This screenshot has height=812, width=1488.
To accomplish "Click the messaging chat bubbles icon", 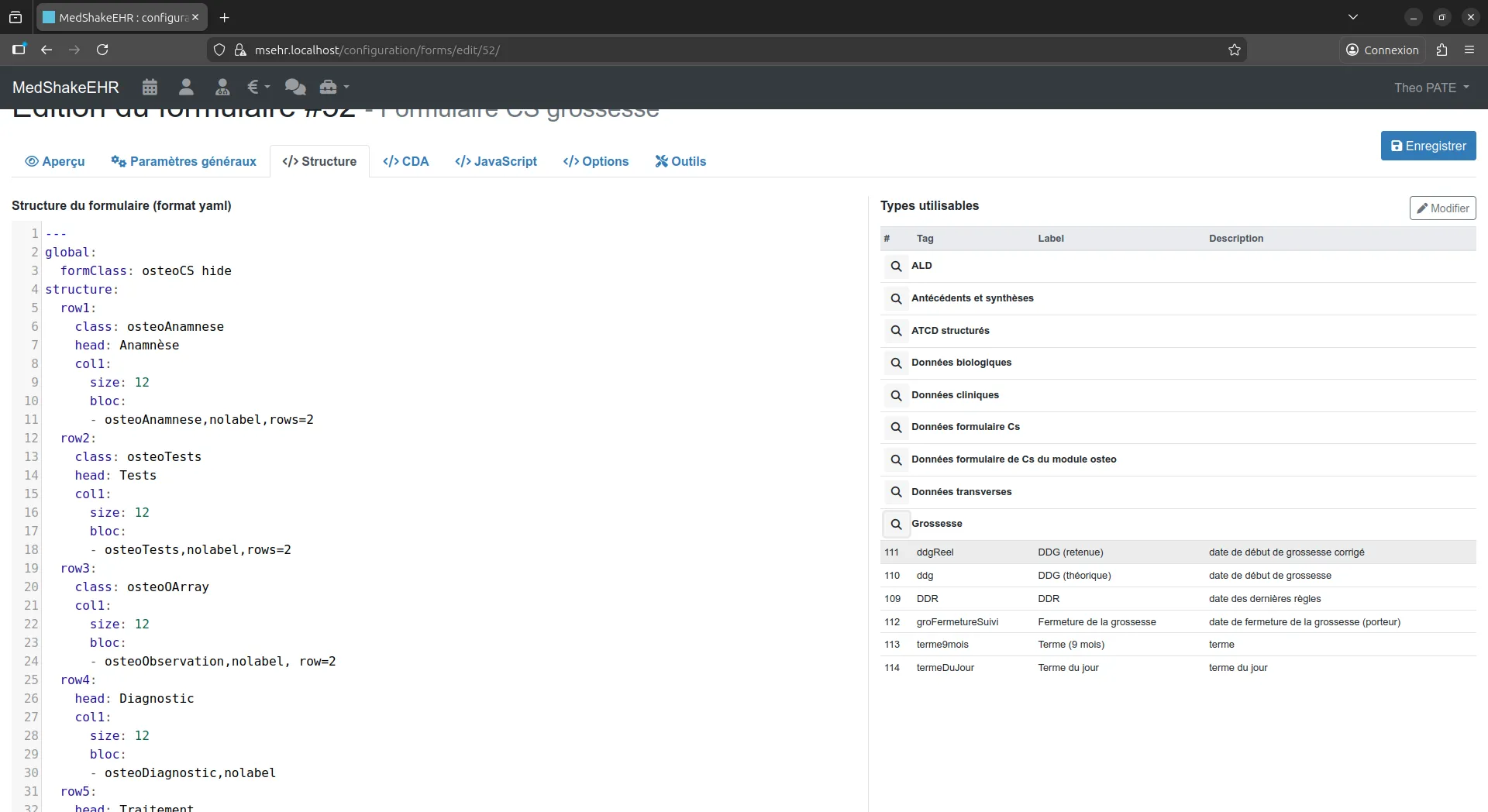I will point(295,87).
